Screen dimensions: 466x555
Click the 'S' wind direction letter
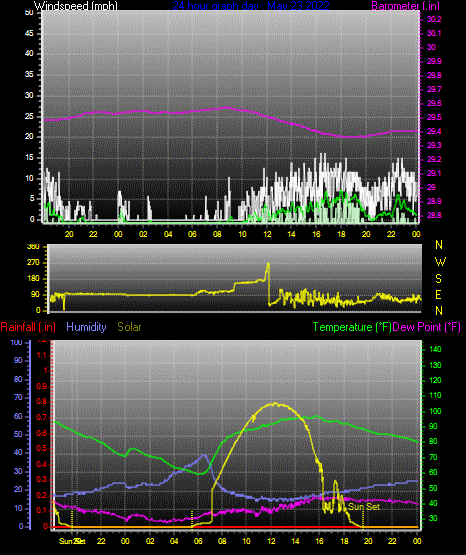click(438, 279)
